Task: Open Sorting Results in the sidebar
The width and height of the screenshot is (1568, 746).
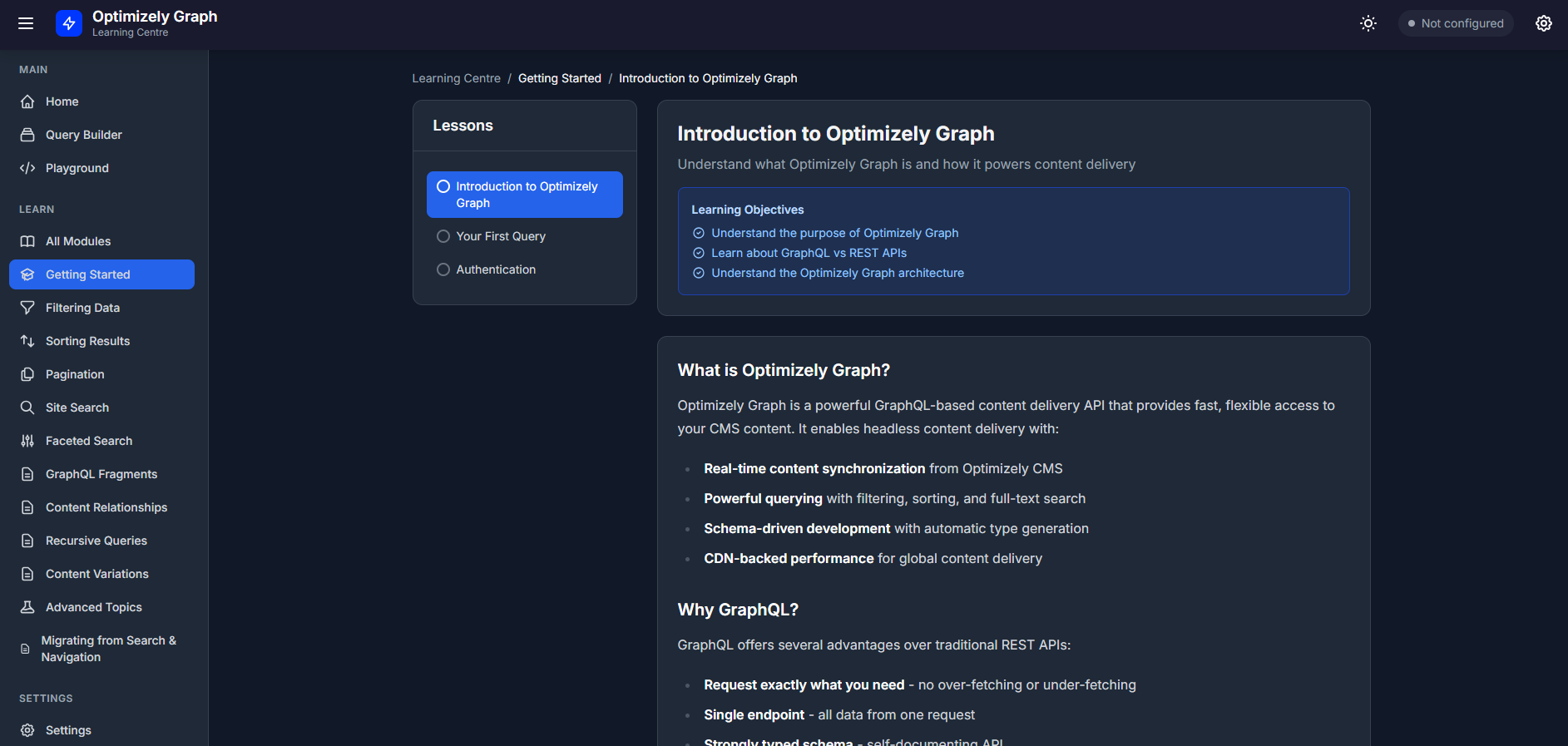Action: (x=87, y=341)
